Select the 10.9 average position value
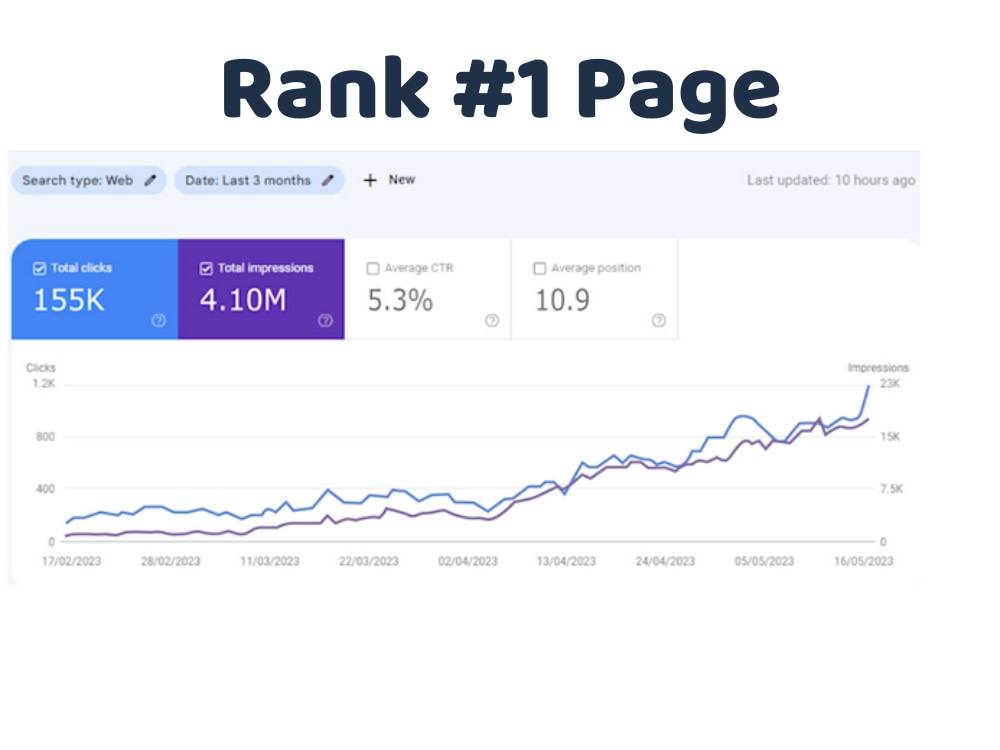1000x750 pixels. (562, 300)
